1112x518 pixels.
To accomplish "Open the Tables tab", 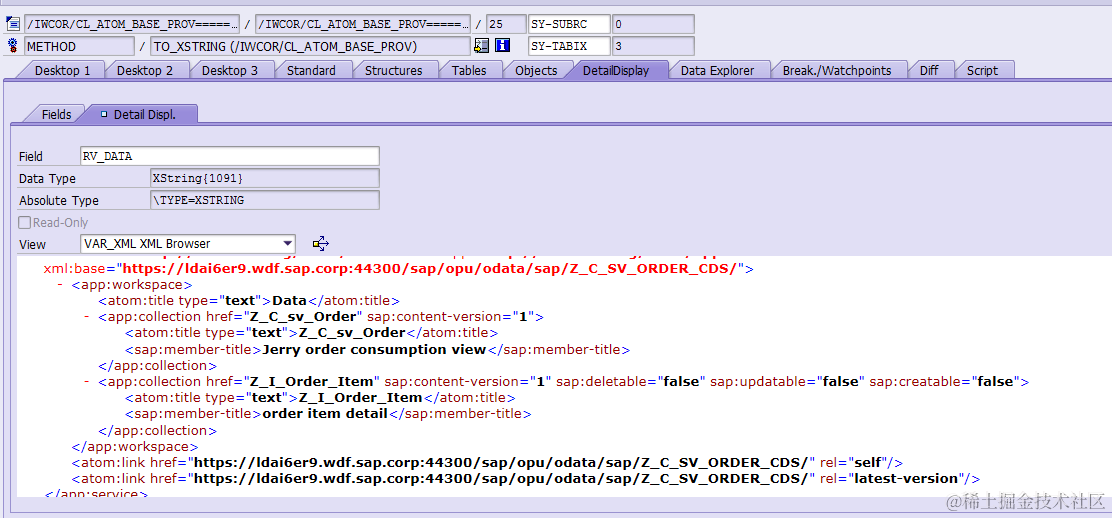I will tap(469, 70).
